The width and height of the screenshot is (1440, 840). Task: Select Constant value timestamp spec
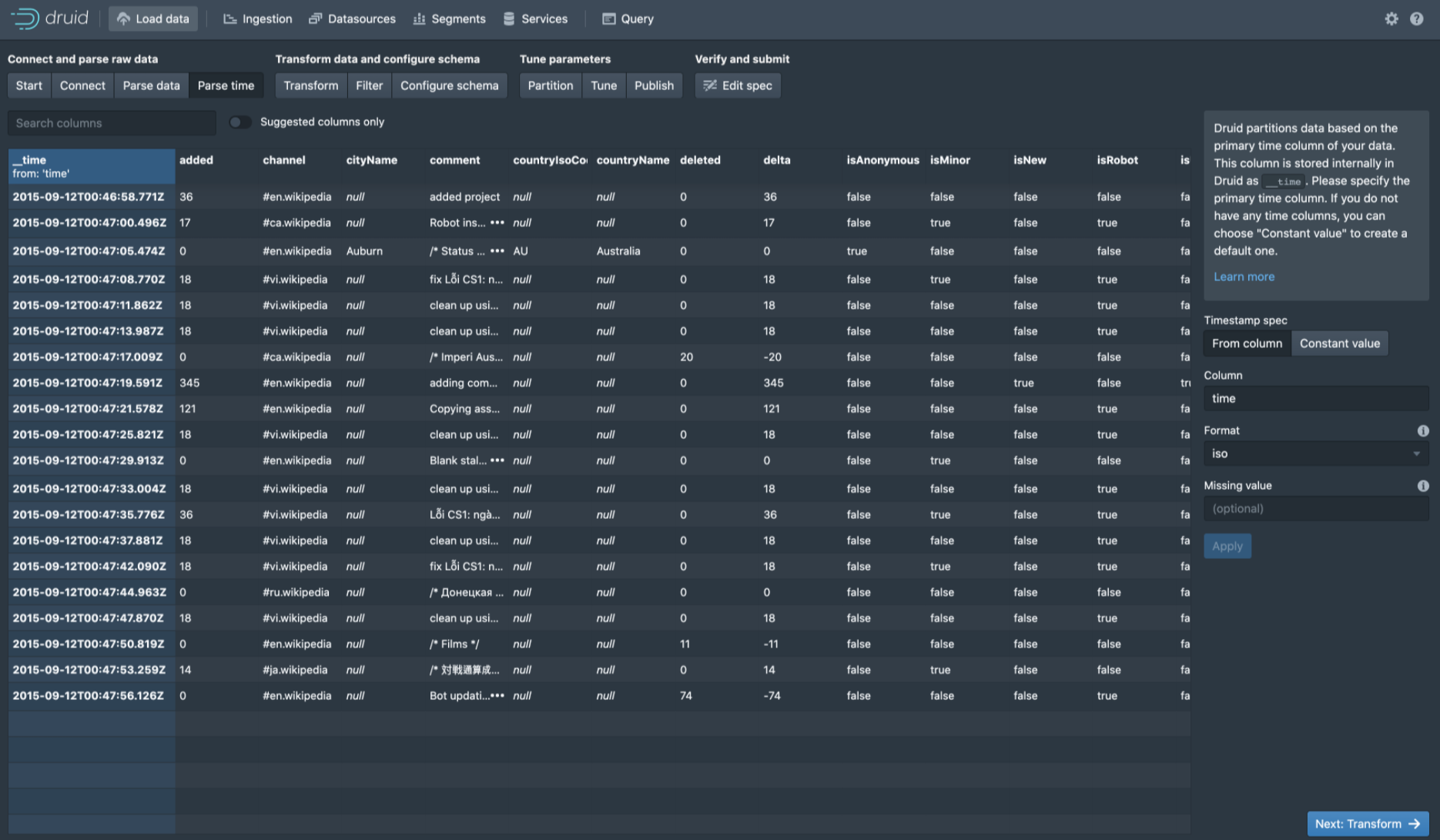point(1340,343)
